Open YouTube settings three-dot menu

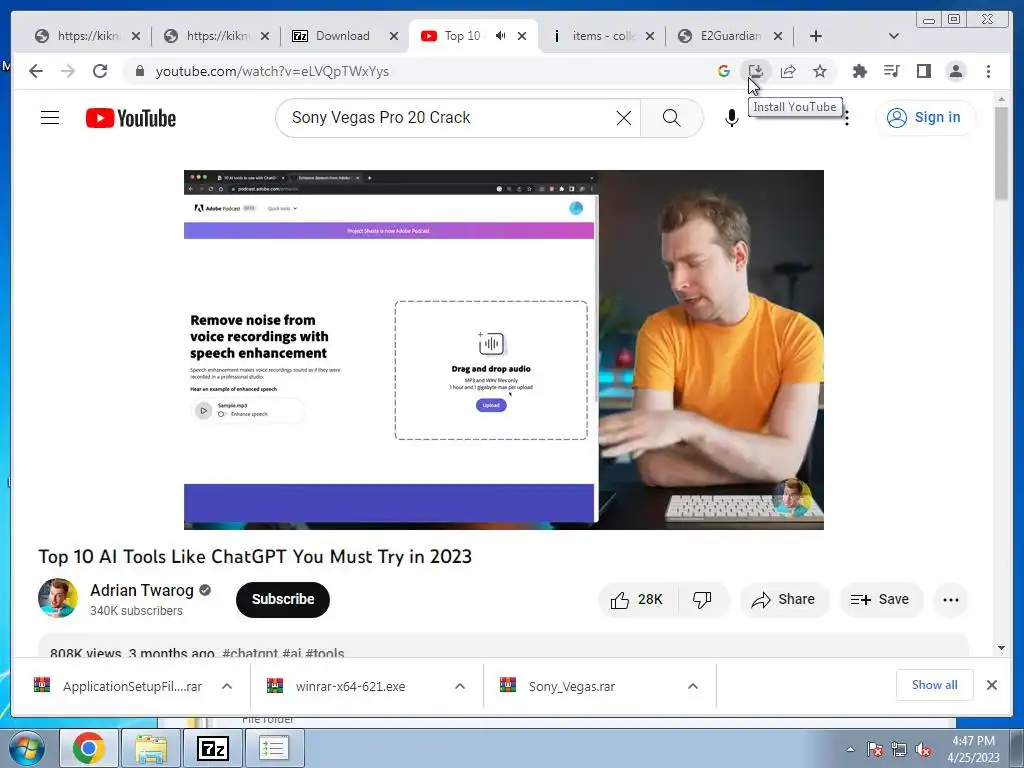tap(846, 118)
